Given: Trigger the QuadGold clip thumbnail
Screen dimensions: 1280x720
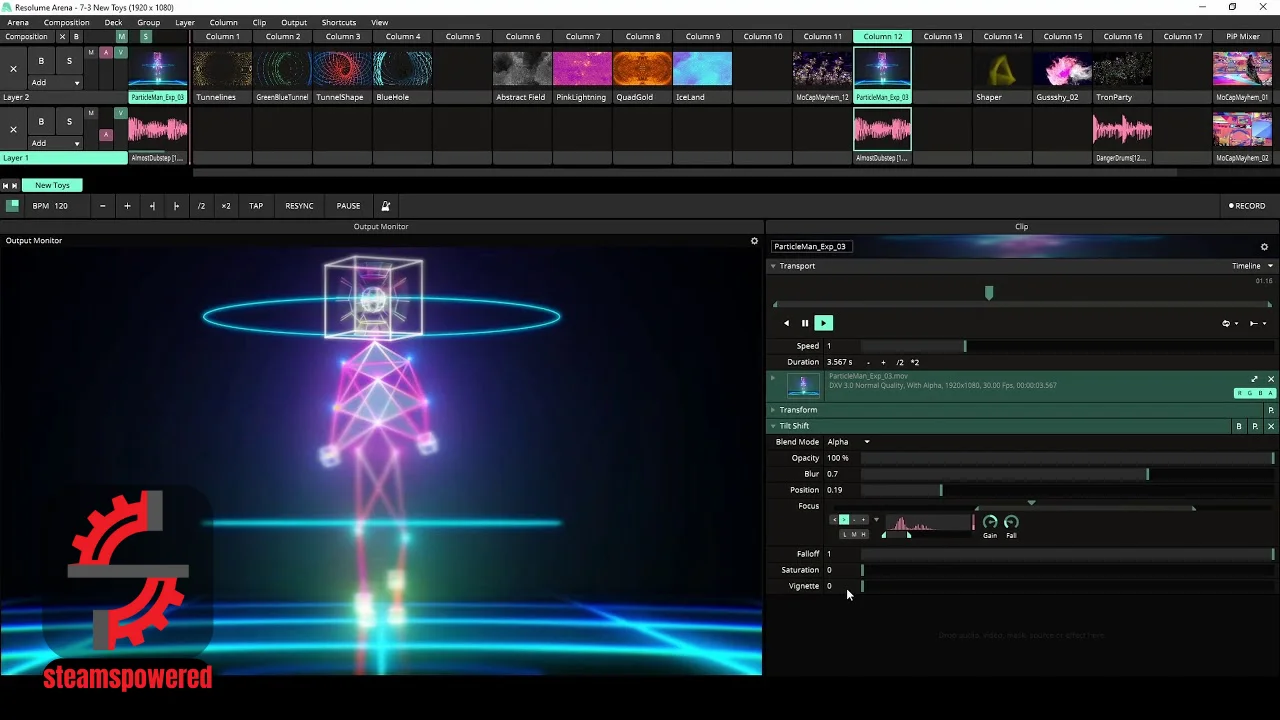Looking at the screenshot, I should [x=642, y=69].
